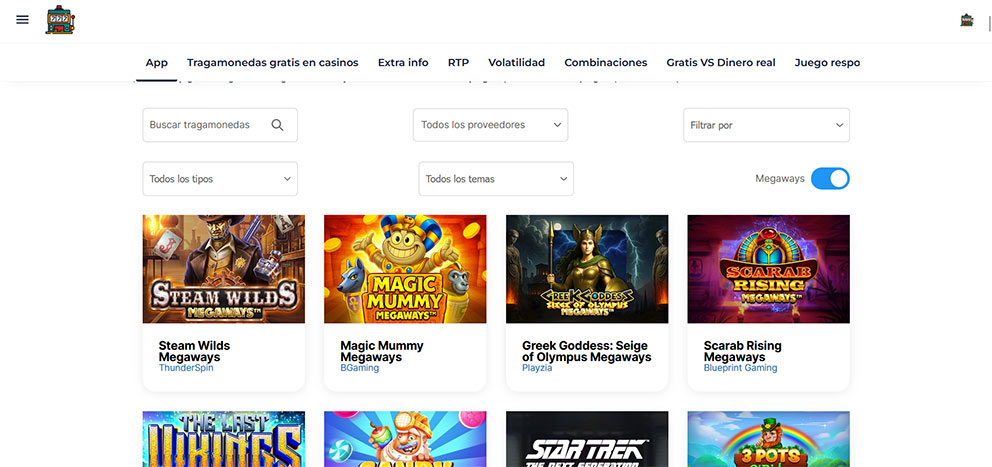This screenshot has height=467, width=992.
Task: Click the Blueprint Gaming provider link
Action: tap(740, 368)
